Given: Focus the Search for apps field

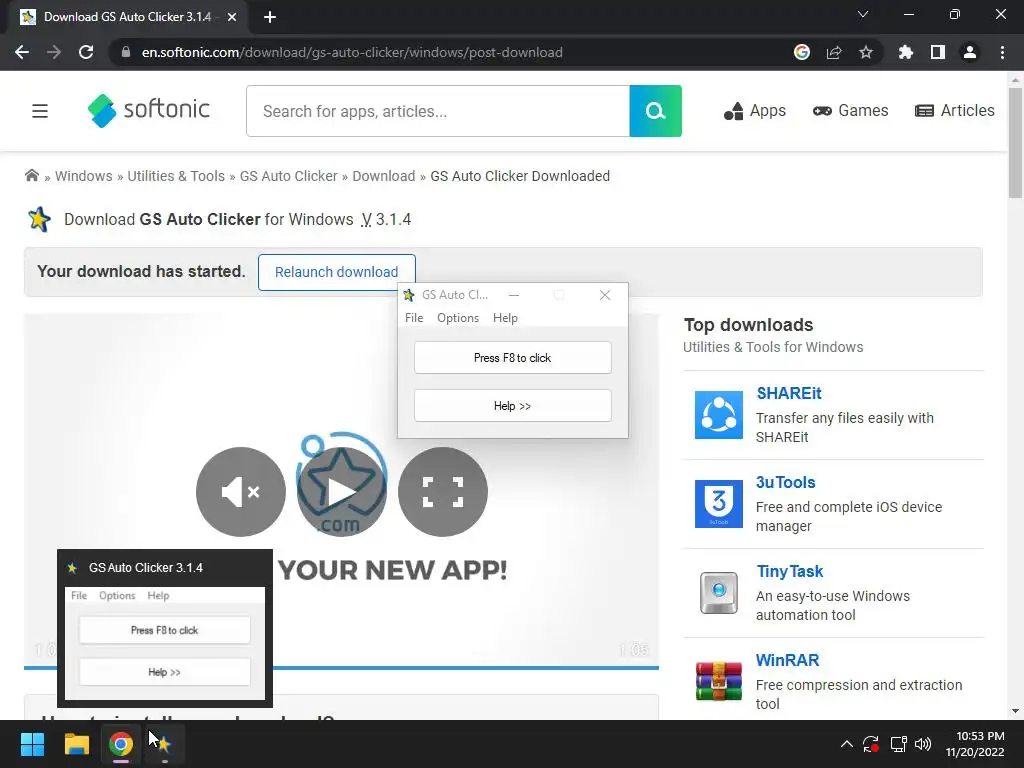Looking at the screenshot, I should tap(438, 111).
